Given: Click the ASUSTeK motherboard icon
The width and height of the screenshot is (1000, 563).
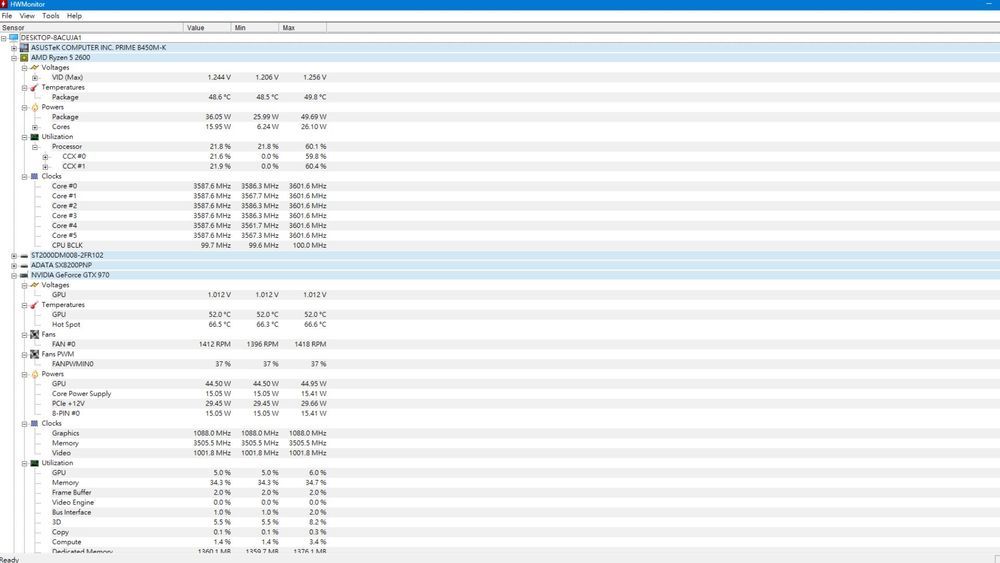Looking at the screenshot, I should point(24,47).
